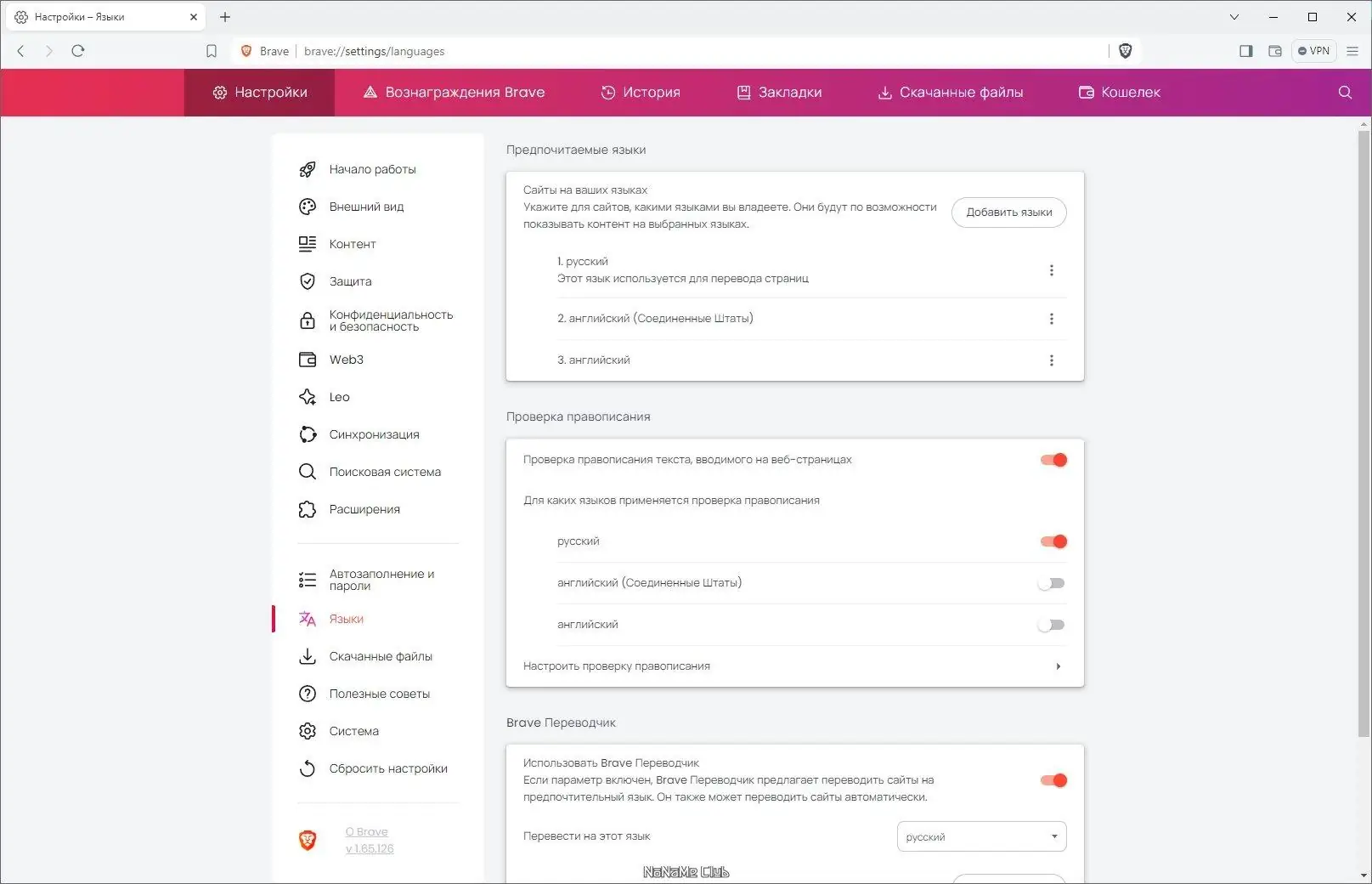Screen dimensions: 1372x884
Task: Click the VPN badge in the toolbar
Action: click(x=1313, y=51)
